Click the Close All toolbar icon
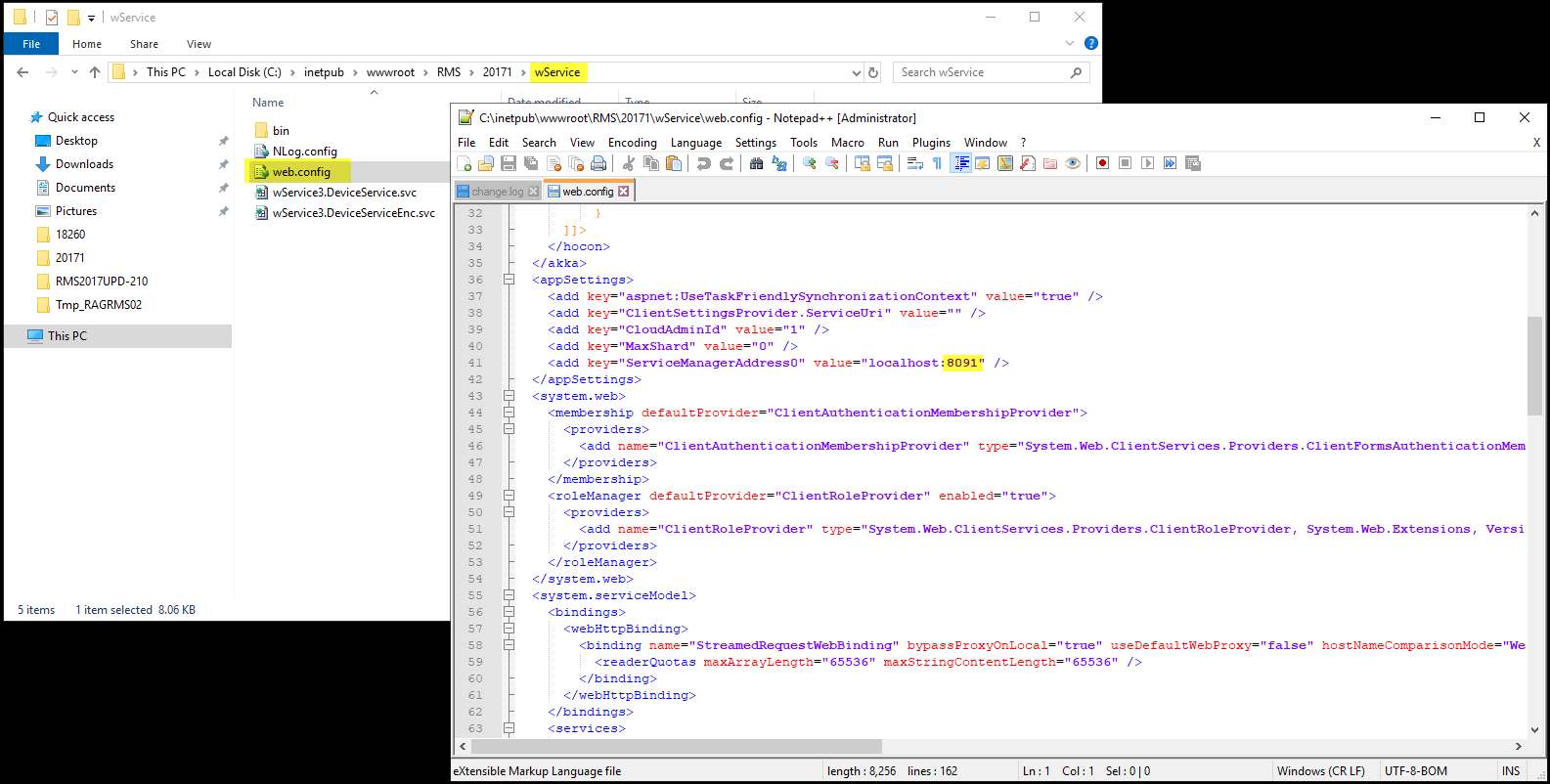Image resolution: width=1550 pixels, height=784 pixels. (576, 163)
